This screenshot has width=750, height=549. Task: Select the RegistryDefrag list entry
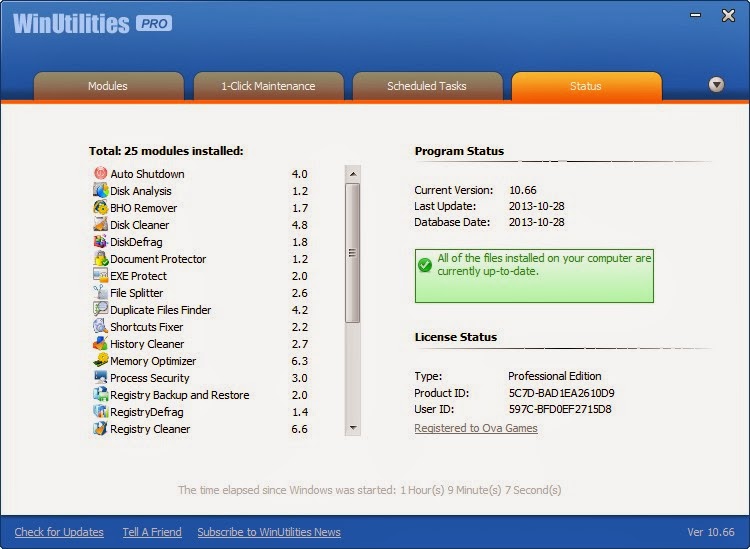(x=146, y=412)
